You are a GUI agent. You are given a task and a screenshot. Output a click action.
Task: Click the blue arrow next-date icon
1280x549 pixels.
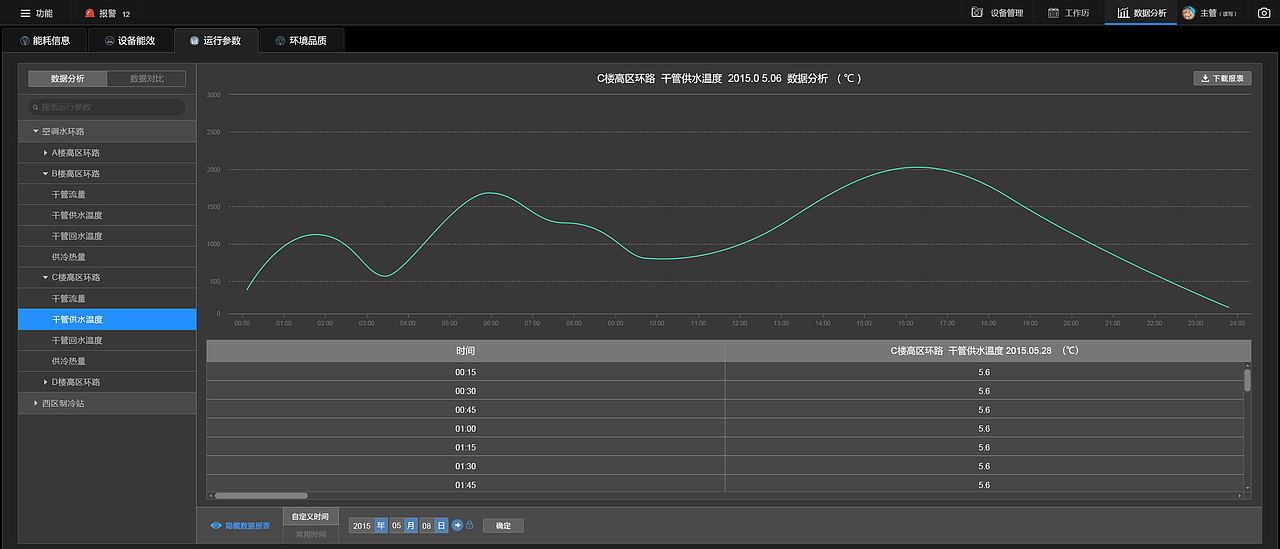click(457, 525)
